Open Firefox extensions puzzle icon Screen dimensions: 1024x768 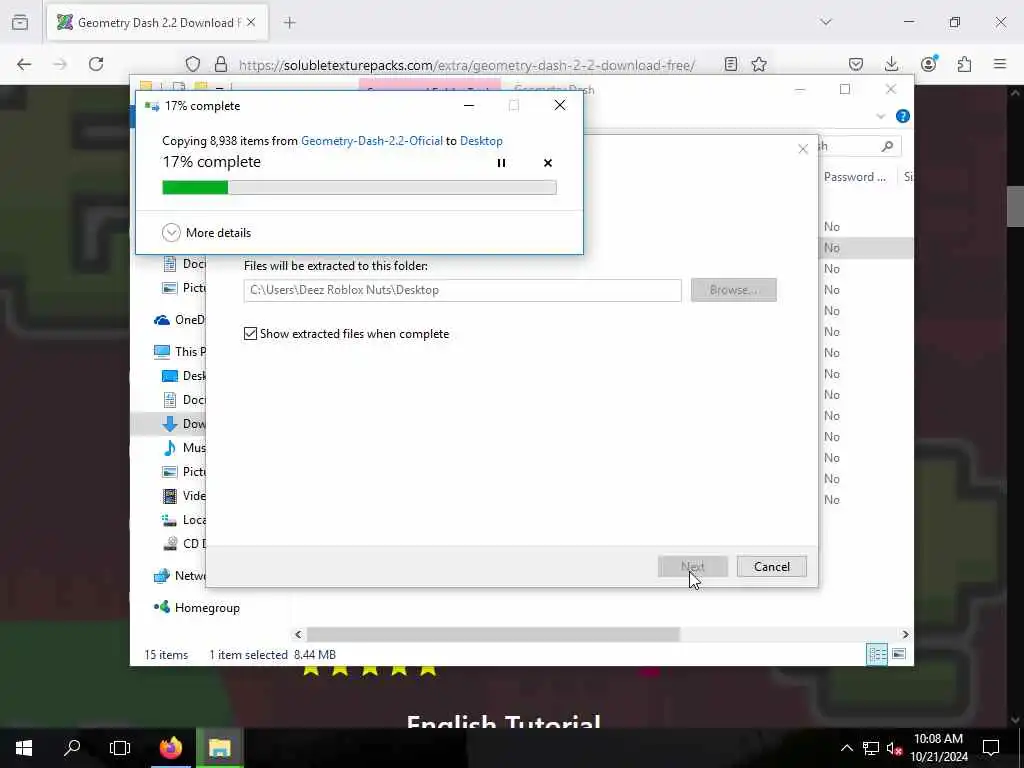pyautogui.click(x=964, y=64)
